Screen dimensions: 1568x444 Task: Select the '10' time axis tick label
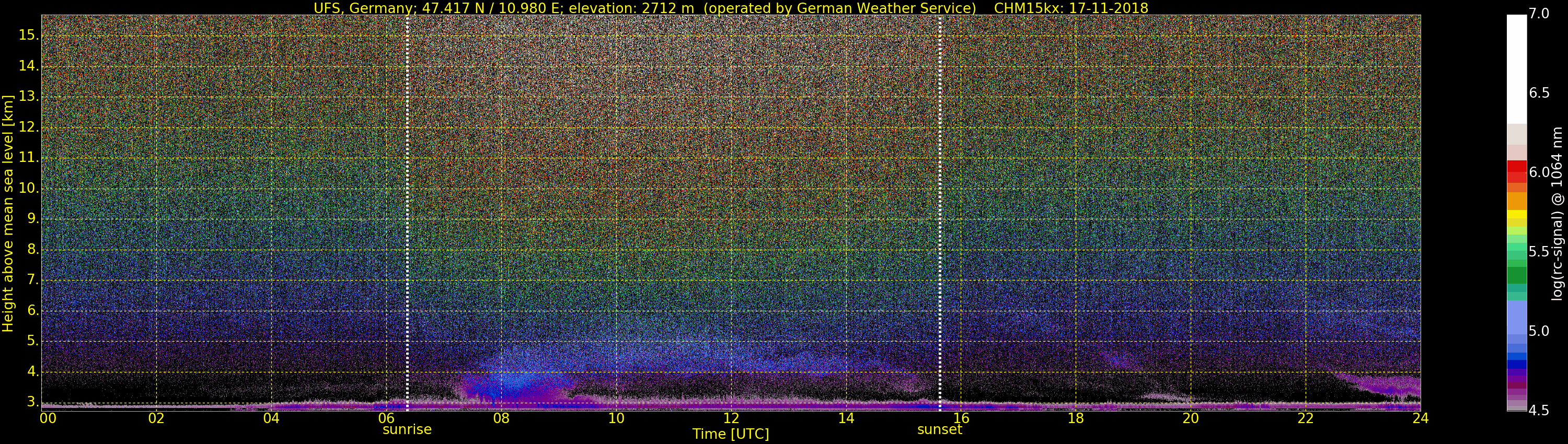point(616,418)
